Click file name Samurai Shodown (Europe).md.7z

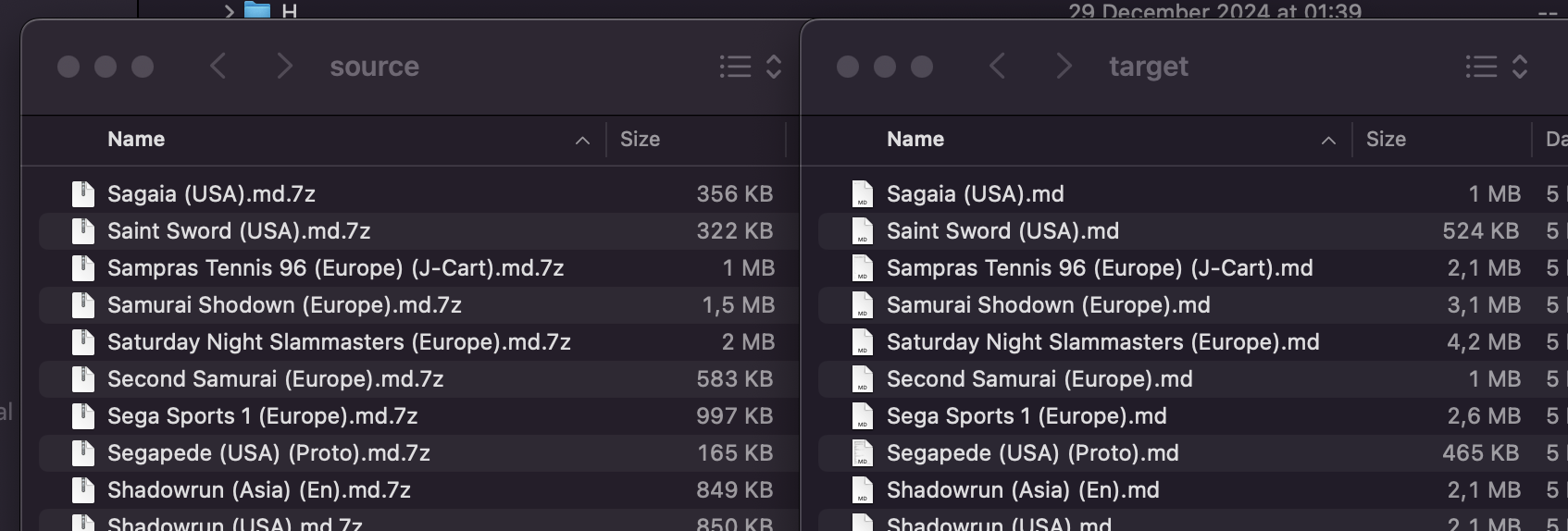tap(284, 304)
